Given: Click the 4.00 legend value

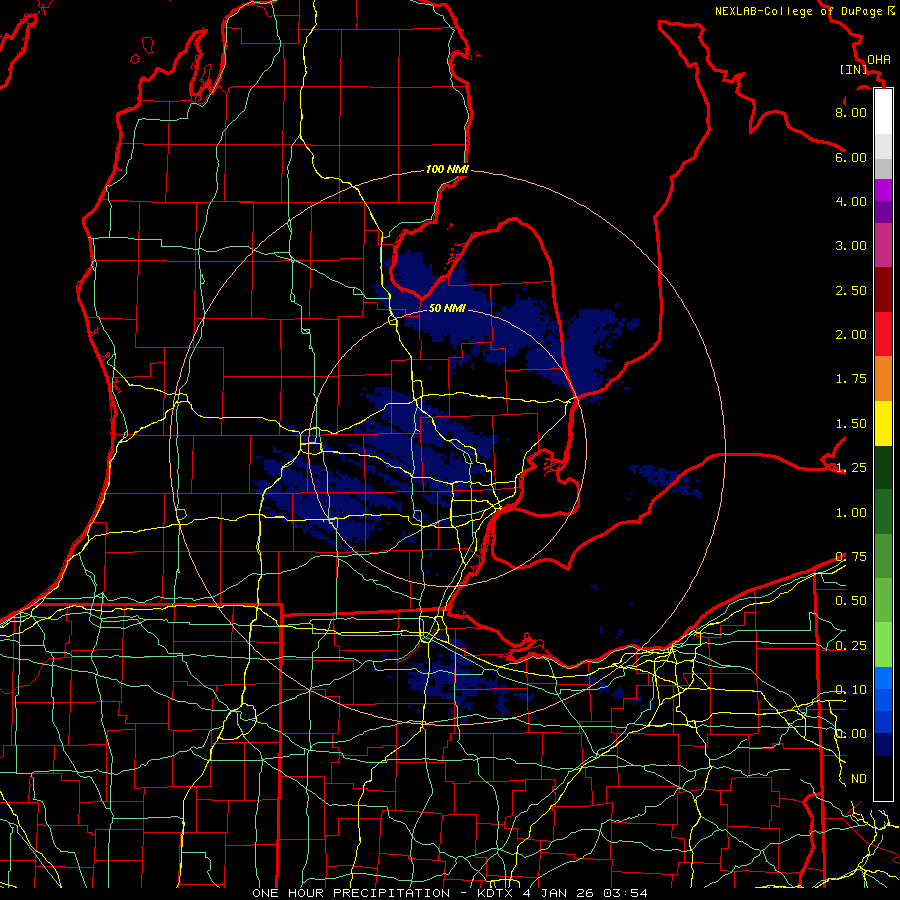Looking at the screenshot, I should click(851, 201).
